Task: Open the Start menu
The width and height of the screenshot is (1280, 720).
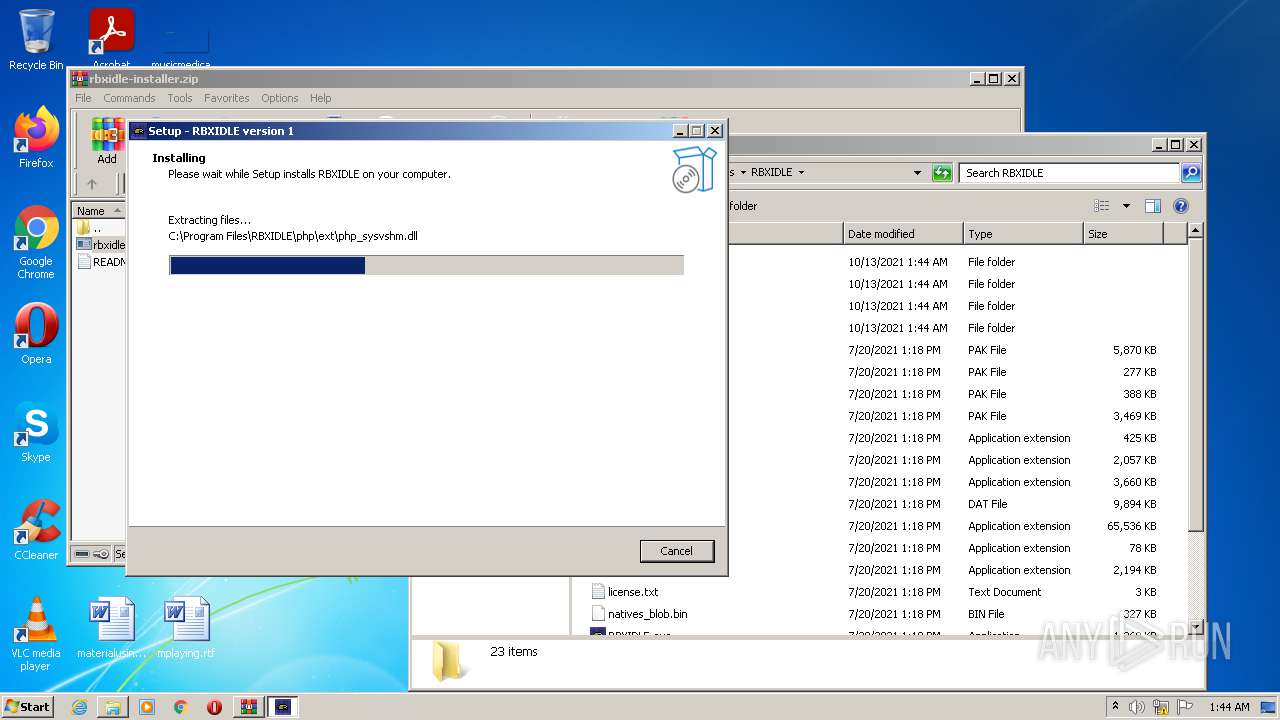Action: tap(27, 707)
